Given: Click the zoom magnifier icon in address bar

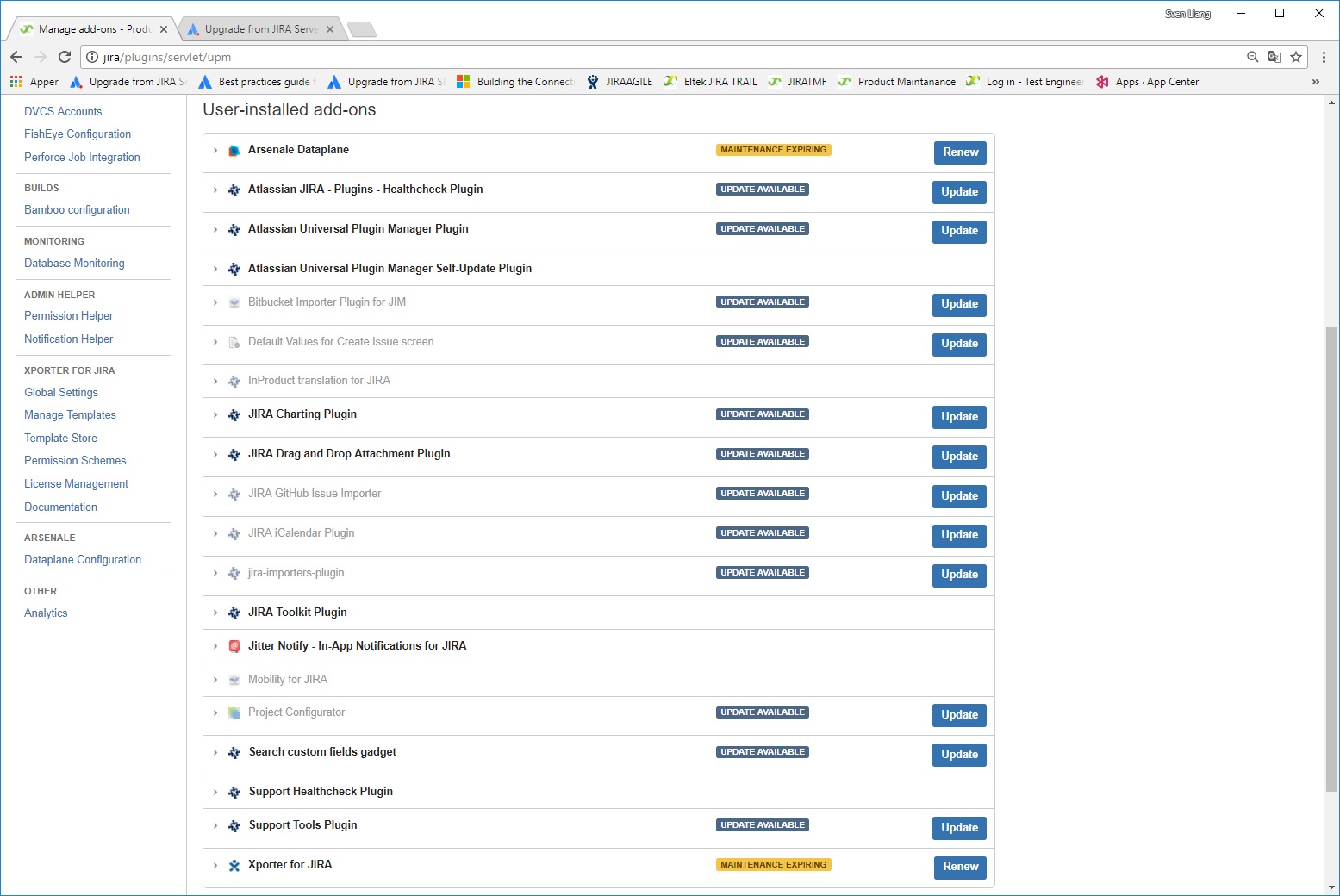Looking at the screenshot, I should tap(1252, 57).
